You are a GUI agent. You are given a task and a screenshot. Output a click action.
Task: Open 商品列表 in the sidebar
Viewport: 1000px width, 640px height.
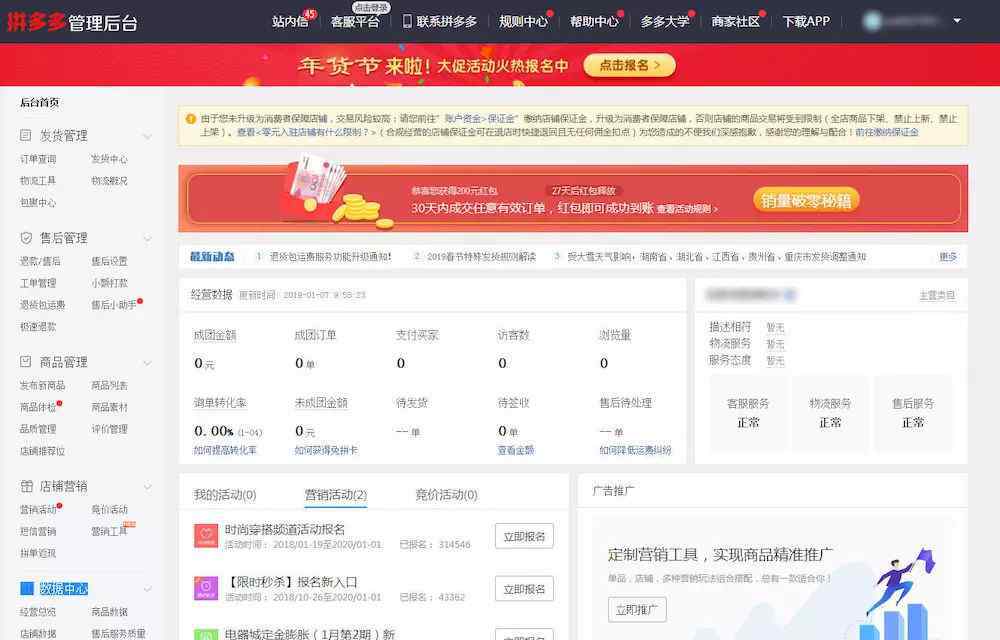[x=109, y=385]
